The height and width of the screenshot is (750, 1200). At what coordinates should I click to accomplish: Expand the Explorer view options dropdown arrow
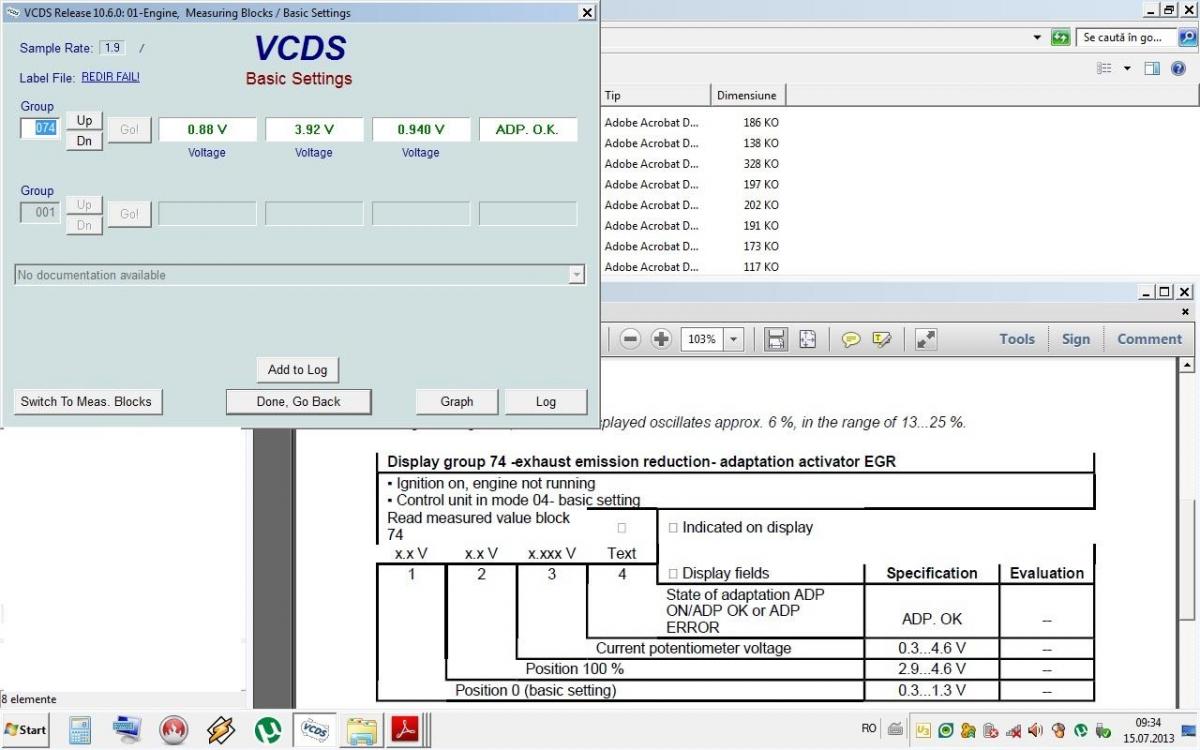1127,68
